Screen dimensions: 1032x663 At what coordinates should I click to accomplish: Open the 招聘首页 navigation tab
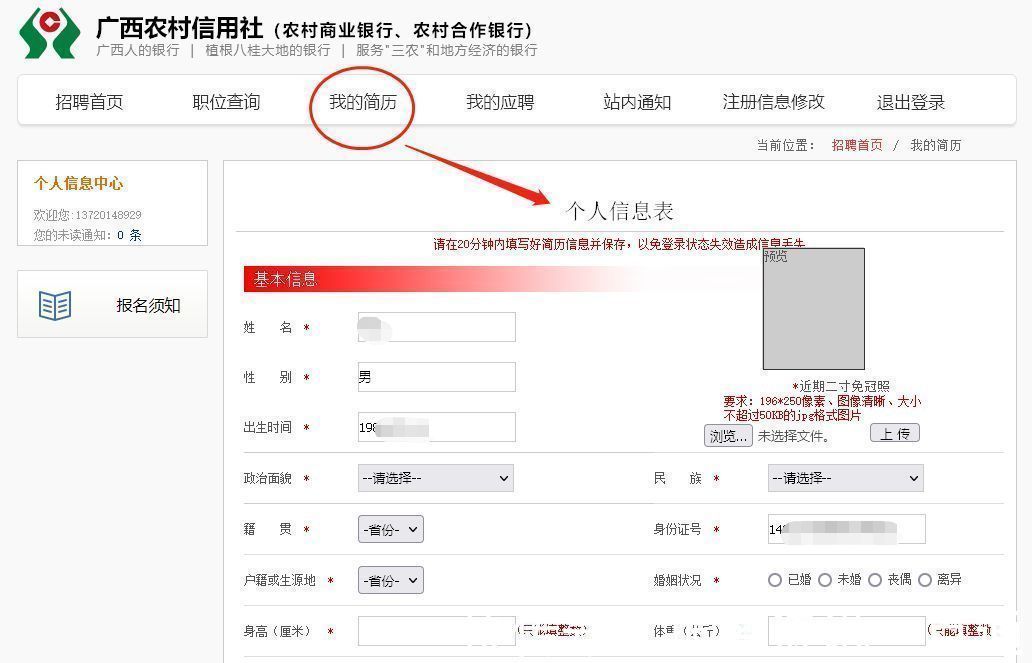[x=90, y=102]
